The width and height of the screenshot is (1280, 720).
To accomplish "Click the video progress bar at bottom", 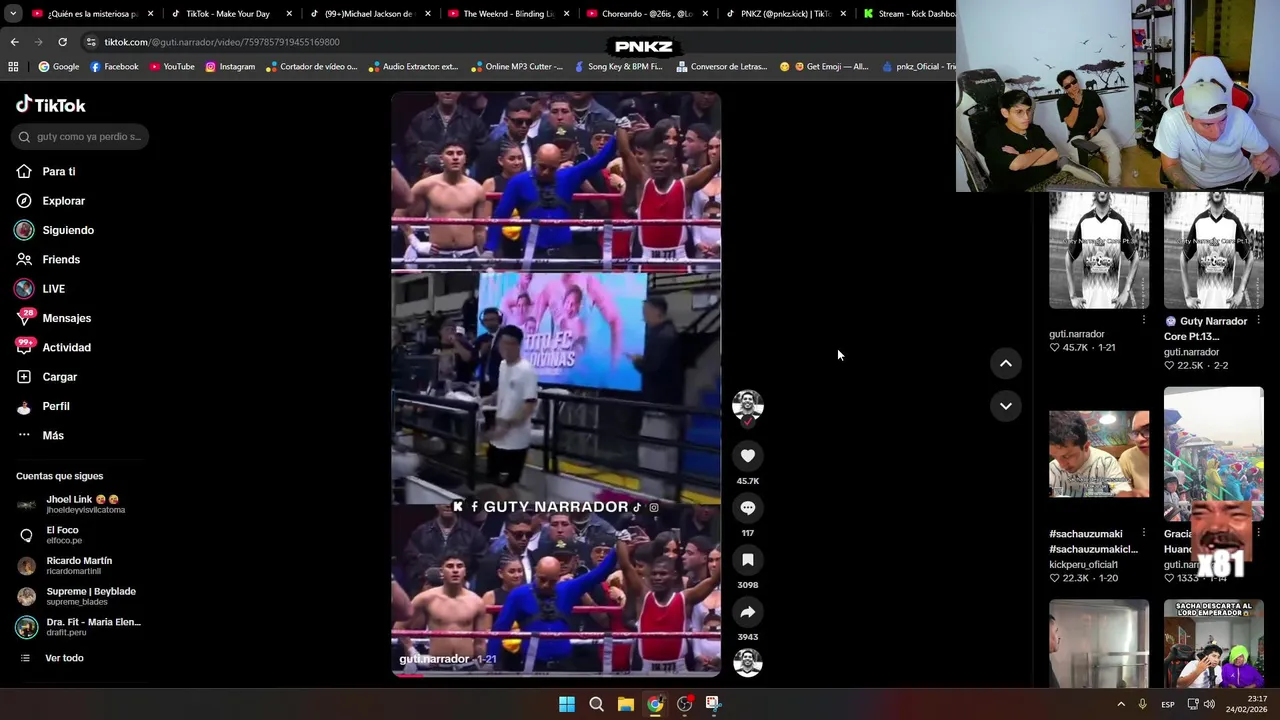I will tap(556, 675).
